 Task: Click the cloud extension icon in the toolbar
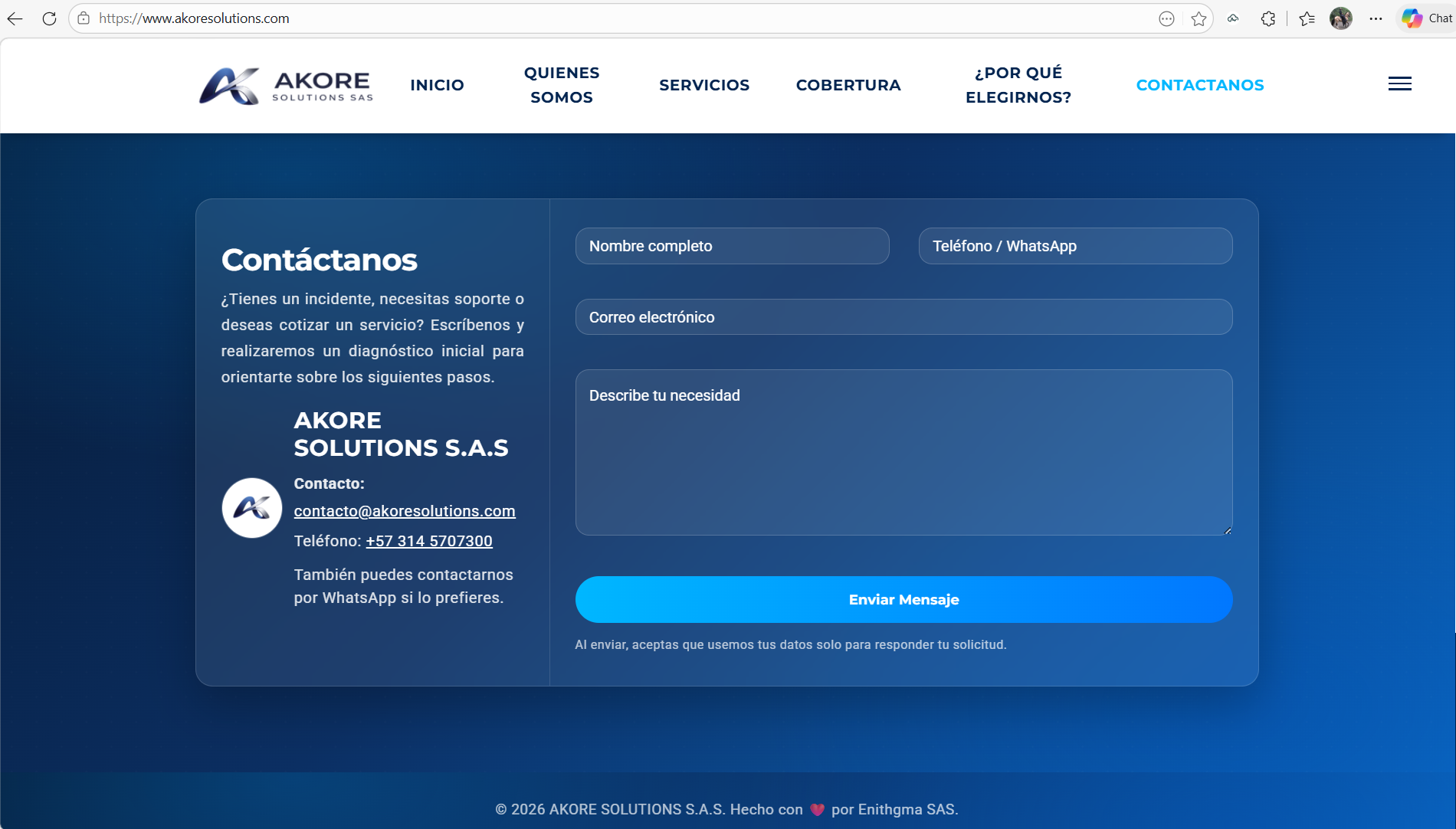click(x=1233, y=18)
